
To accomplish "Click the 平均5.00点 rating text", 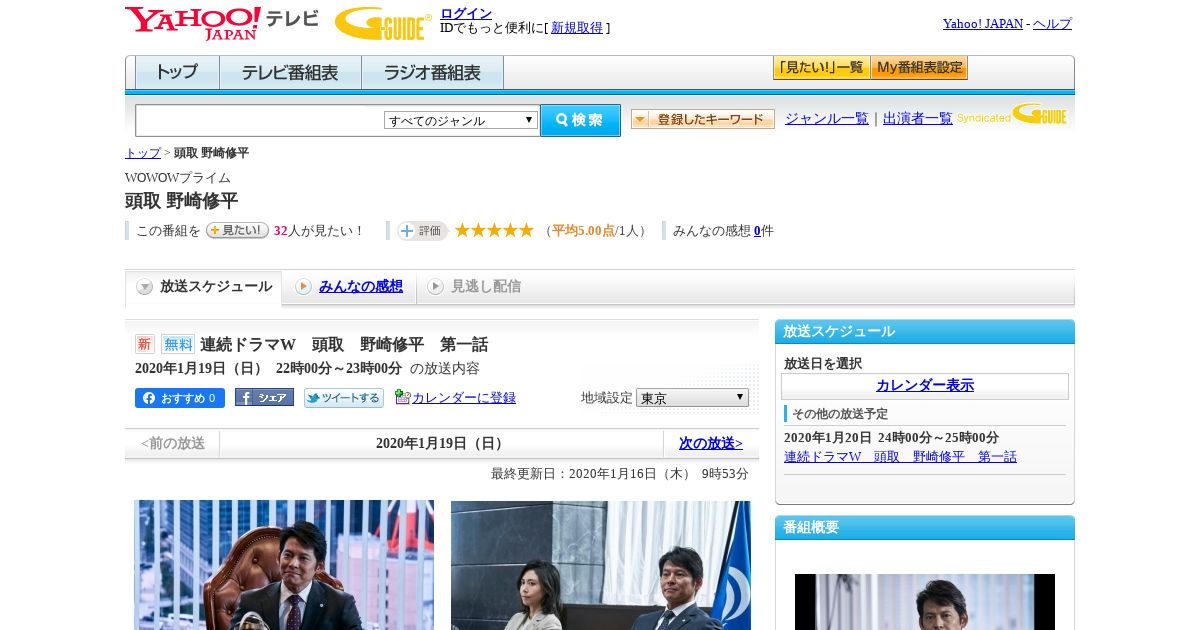I will (583, 231).
